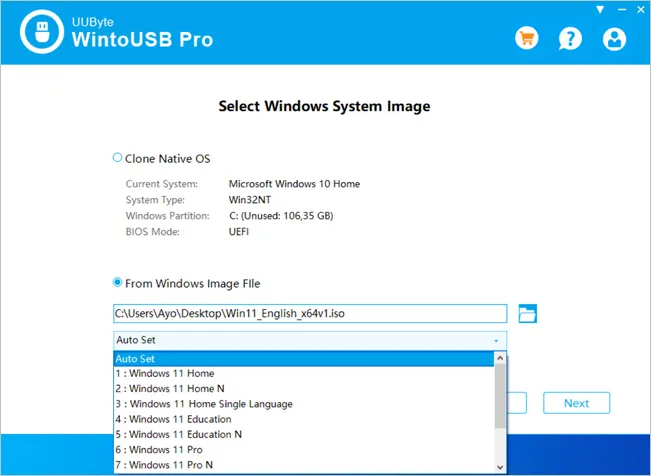This screenshot has height=476, width=651.
Task: Choose Windows 11 Home Single Language
Action: (304, 404)
